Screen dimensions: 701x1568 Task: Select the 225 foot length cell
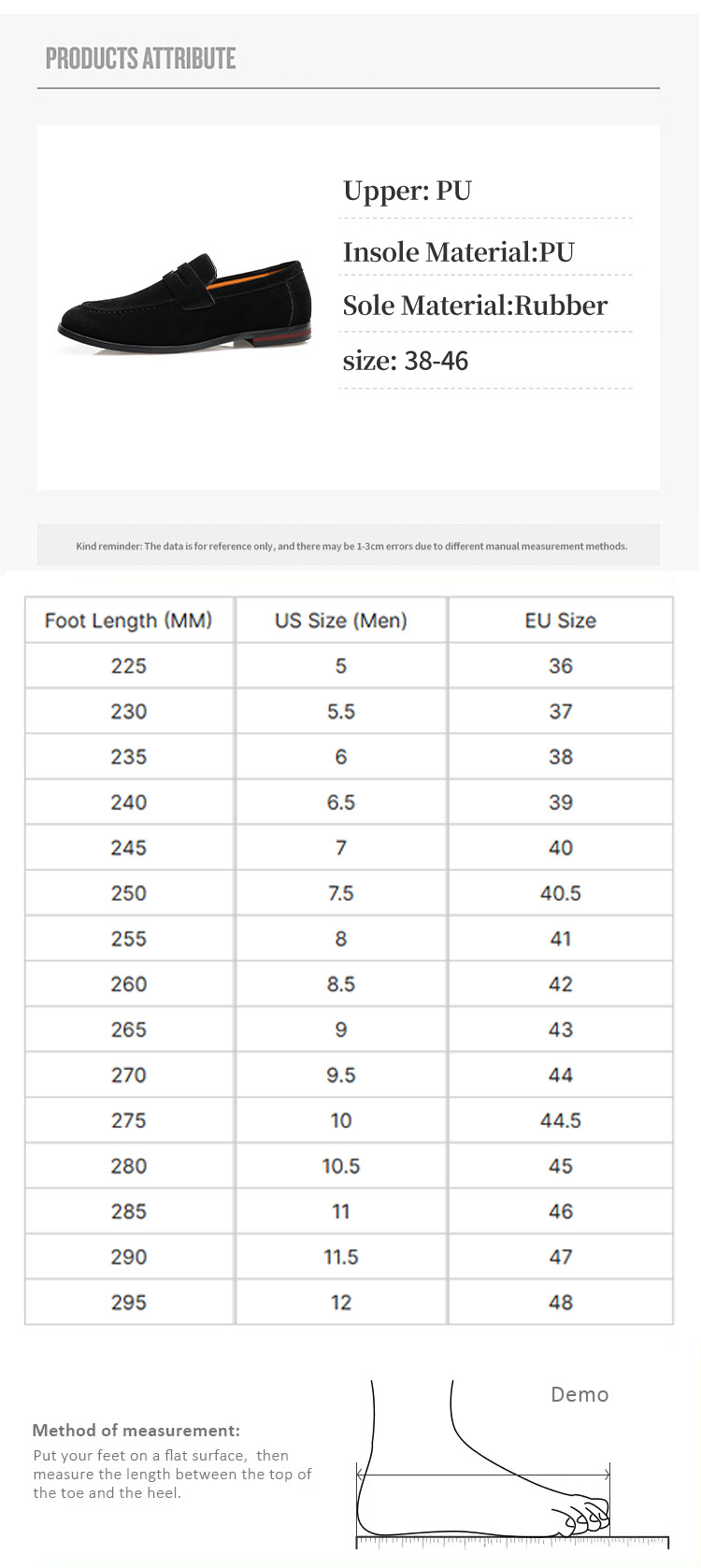tap(129, 666)
